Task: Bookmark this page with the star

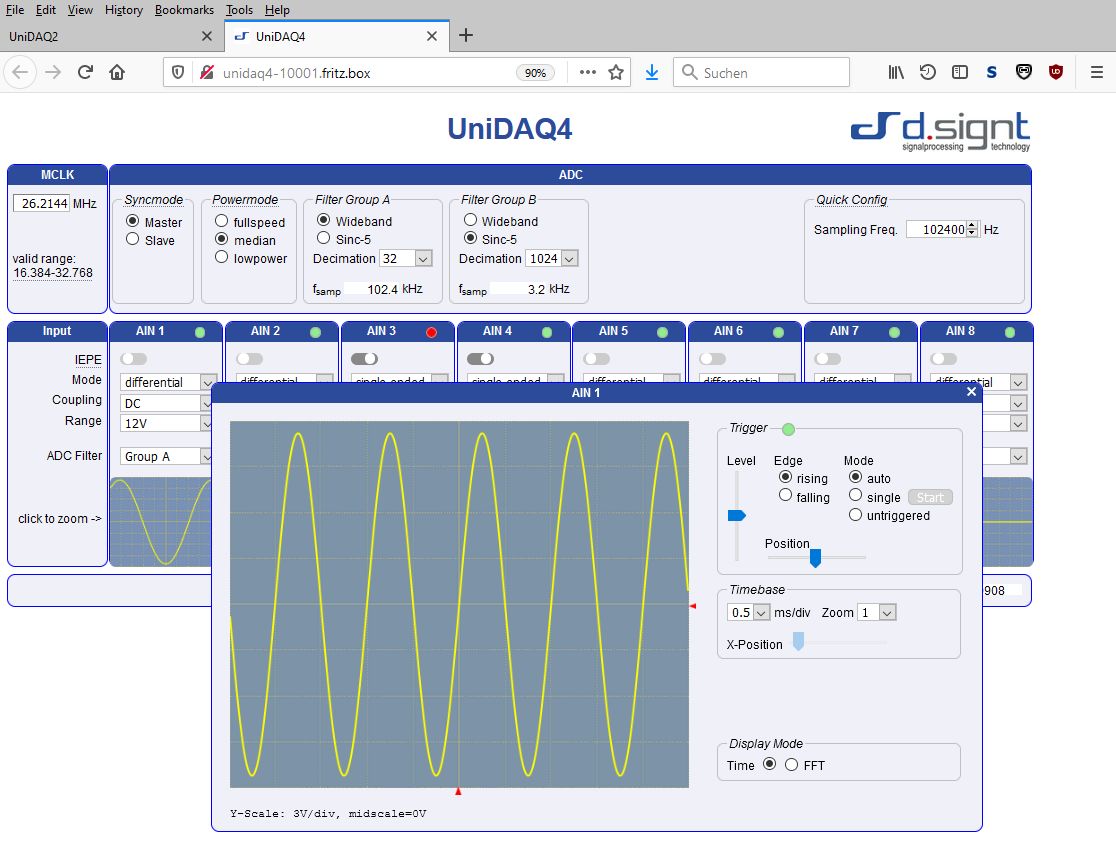Action: (616, 73)
